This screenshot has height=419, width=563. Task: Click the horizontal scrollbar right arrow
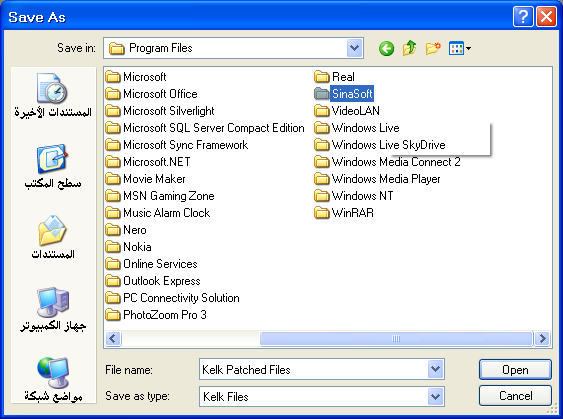coord(542,338)
